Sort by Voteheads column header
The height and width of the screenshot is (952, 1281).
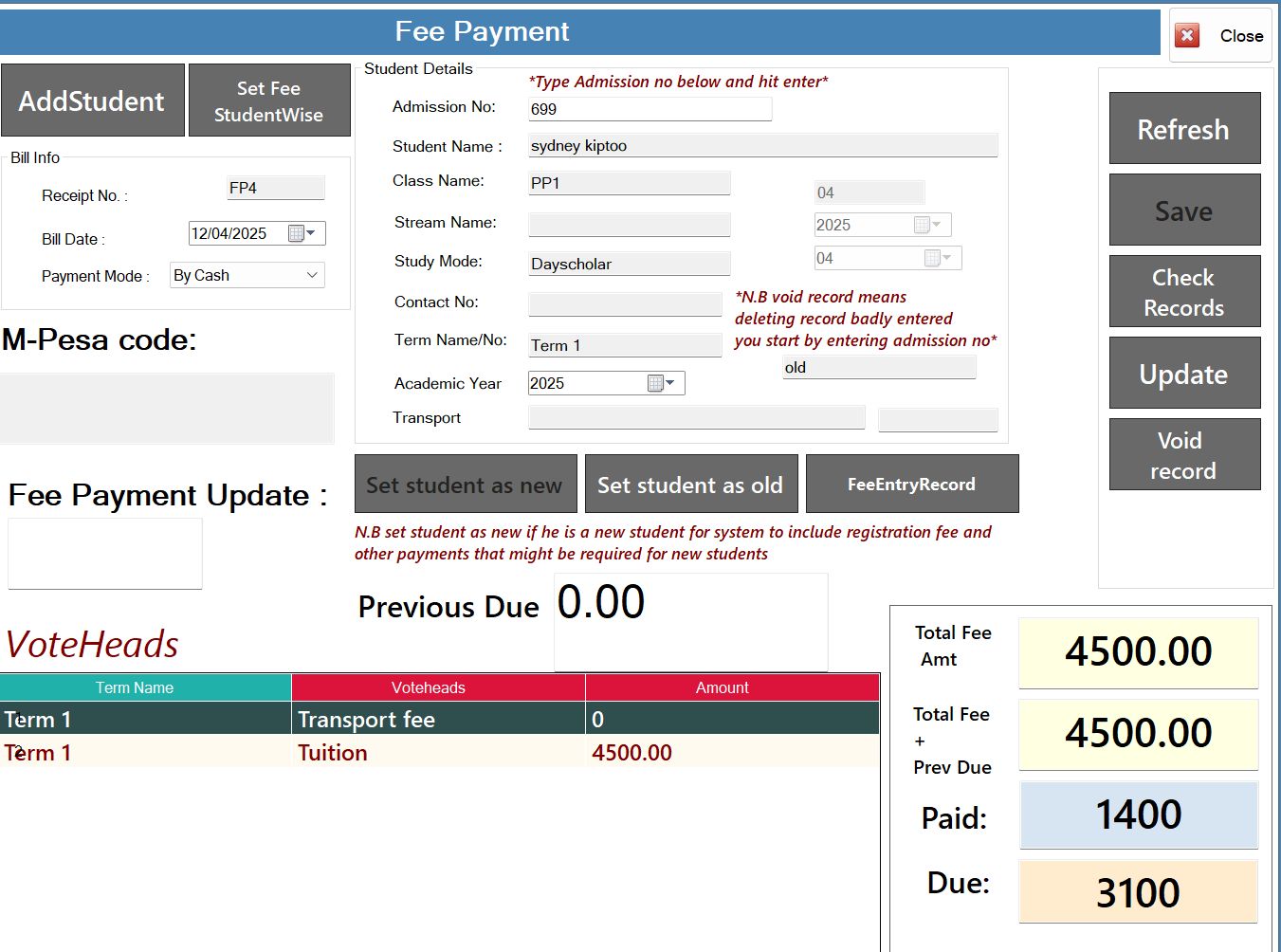(x=439, y=687)
